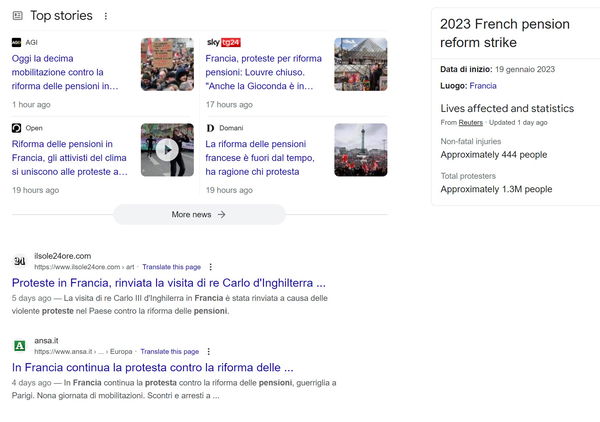
Task: Click the 'Top stories' heading text
Action: click(61, 16)
